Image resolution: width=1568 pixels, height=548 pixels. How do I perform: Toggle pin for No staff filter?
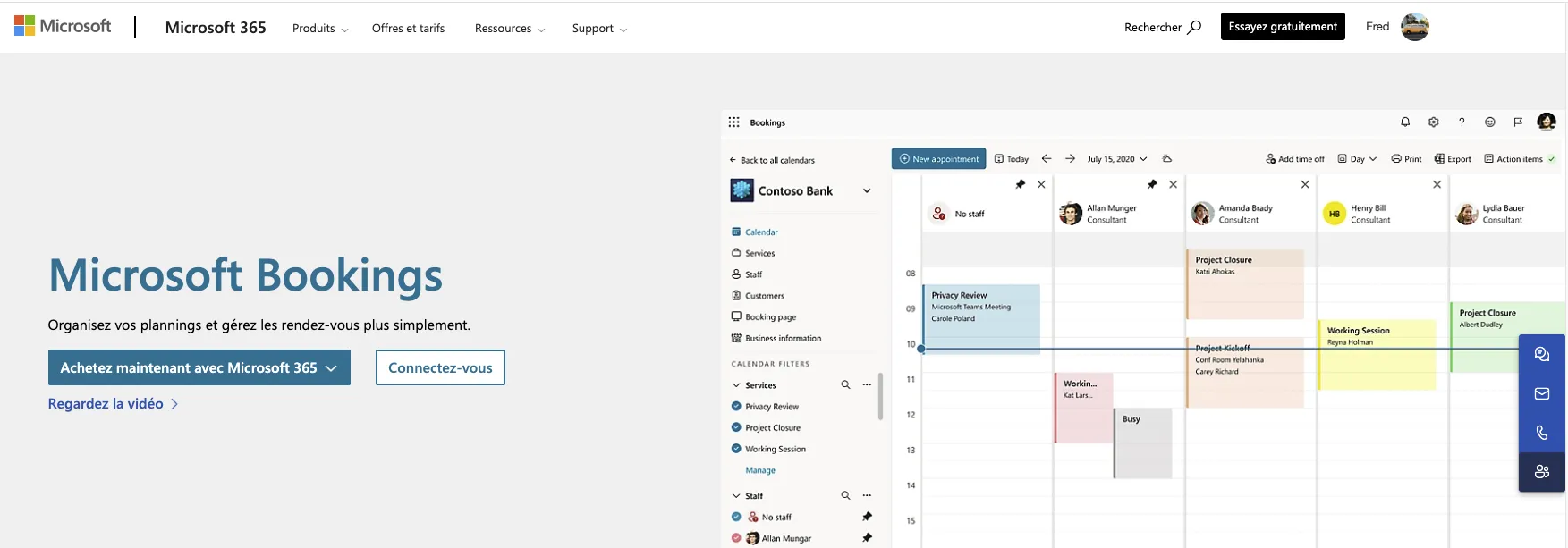pos(867,517)
